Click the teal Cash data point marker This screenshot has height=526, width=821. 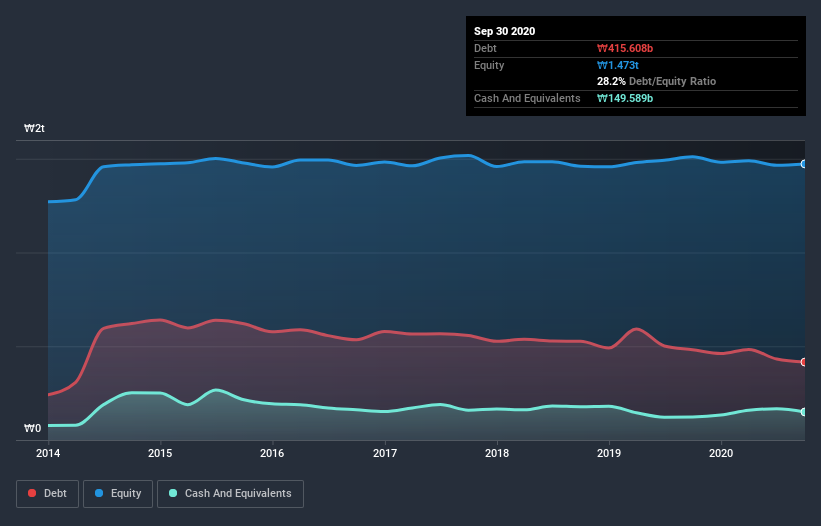(x=804, y=412)
